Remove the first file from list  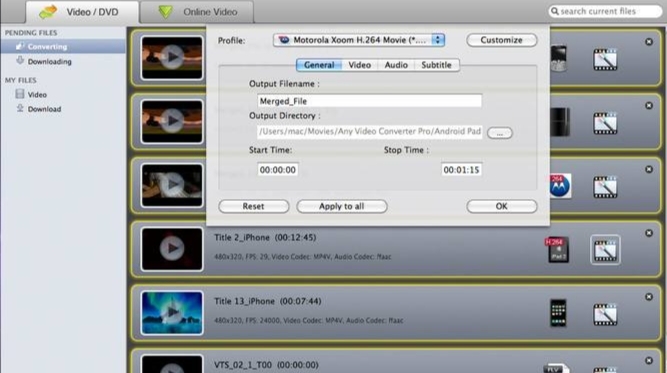tap(649, 42)
